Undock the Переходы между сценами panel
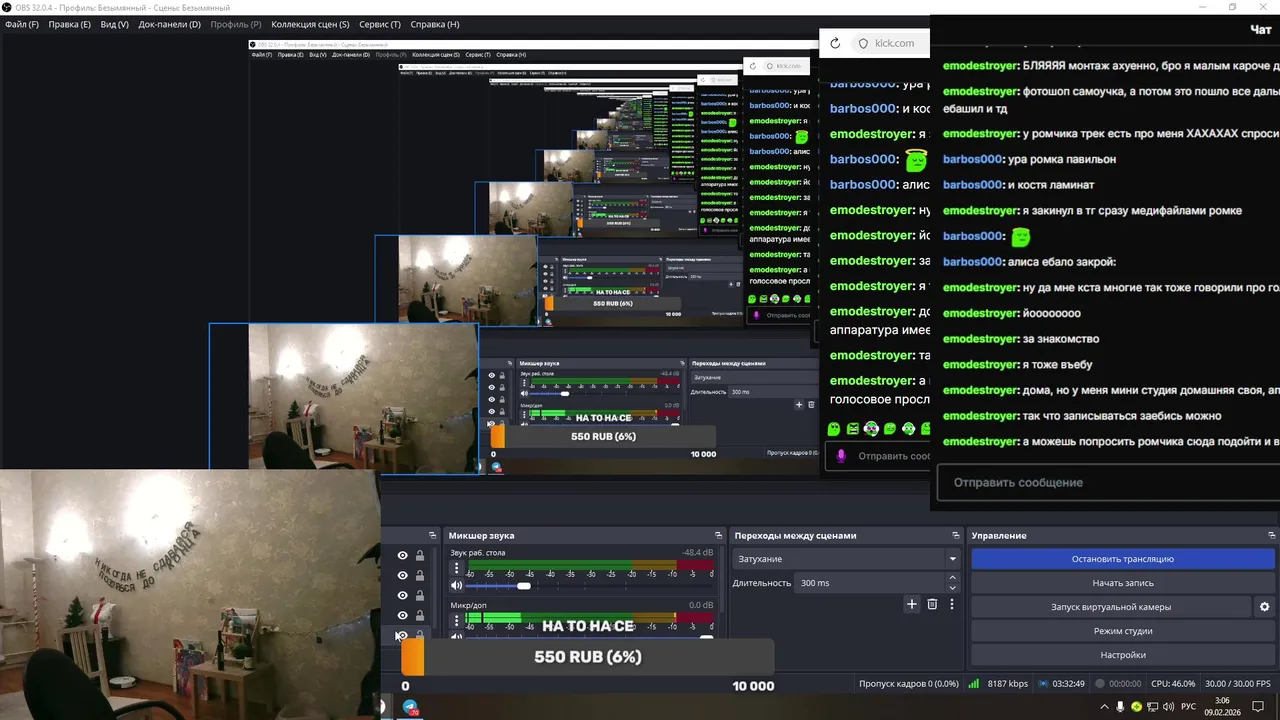Viewport: 1280px width, 720px height. pos(957,536)
